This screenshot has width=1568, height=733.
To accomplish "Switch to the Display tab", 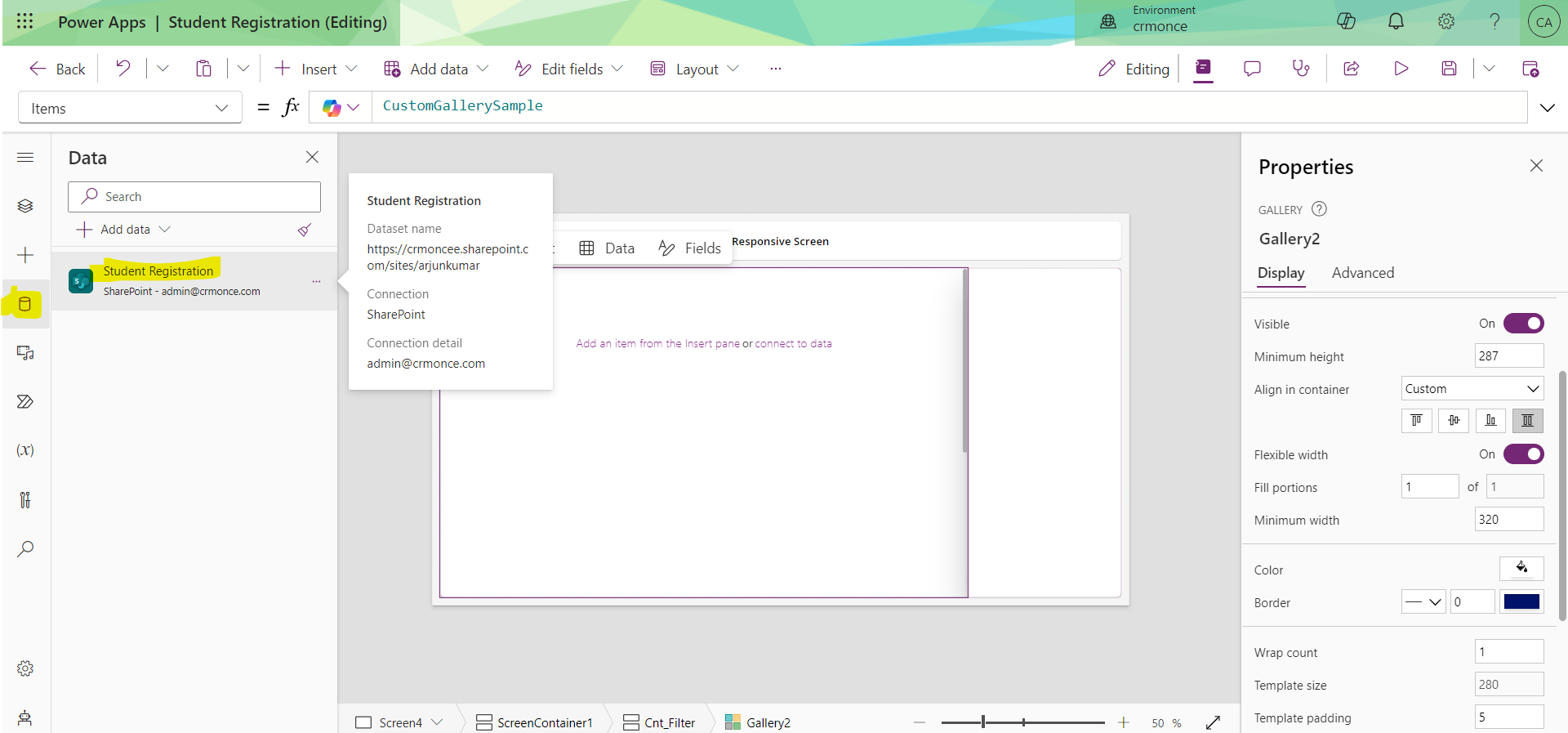I will 1281,273.
